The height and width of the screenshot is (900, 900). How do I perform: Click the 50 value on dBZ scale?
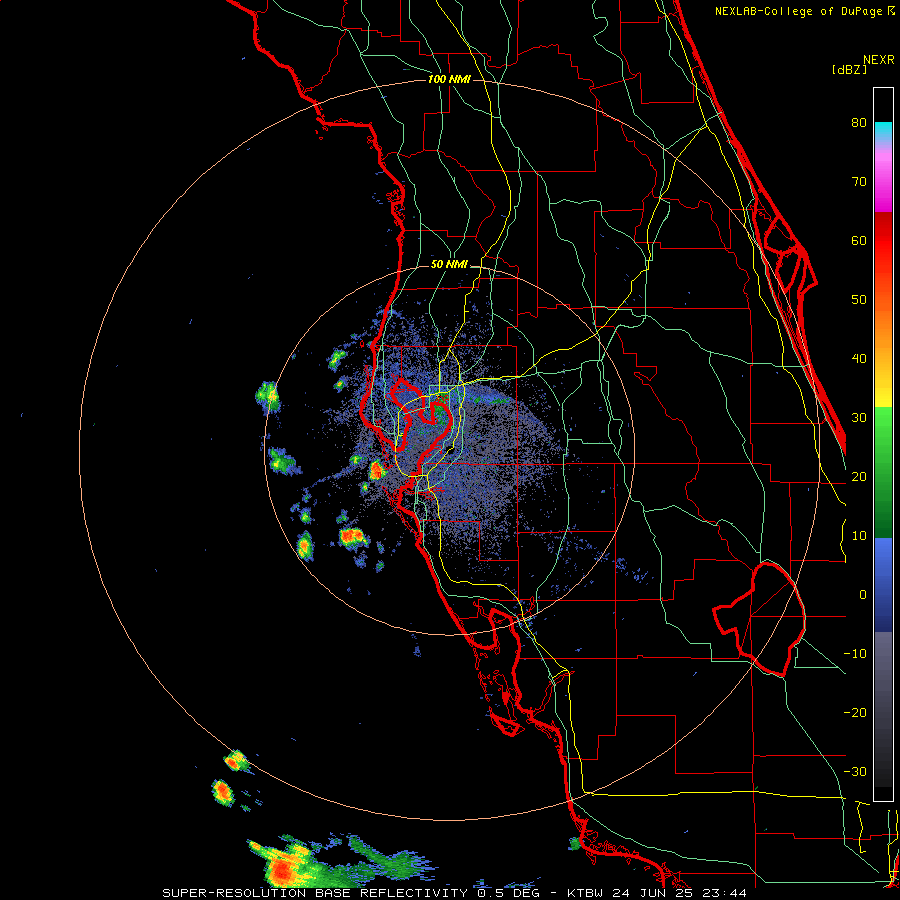pyautogui.click(x=859, y=300)
